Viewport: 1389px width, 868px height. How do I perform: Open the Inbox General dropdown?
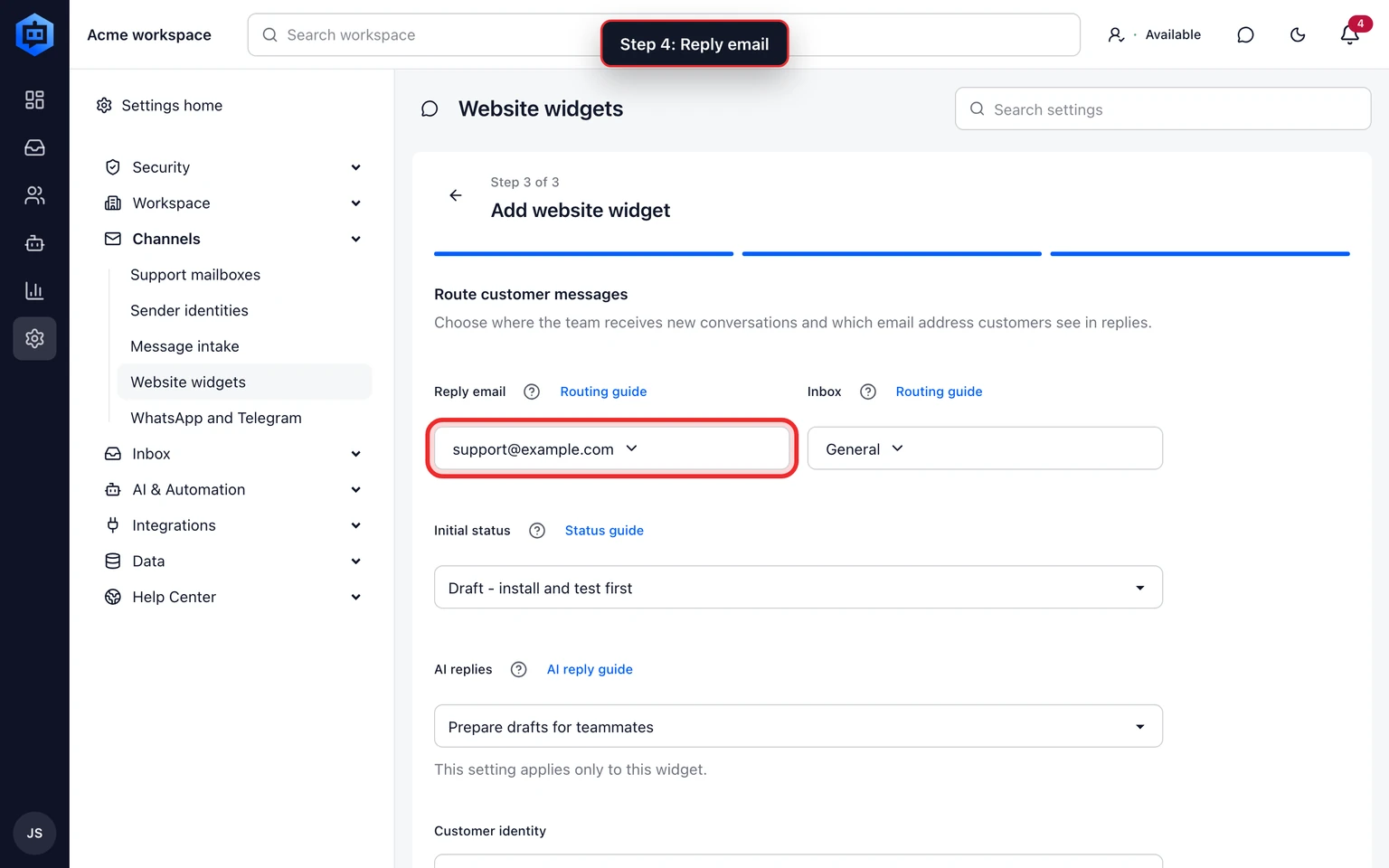(x=985, y=448)
